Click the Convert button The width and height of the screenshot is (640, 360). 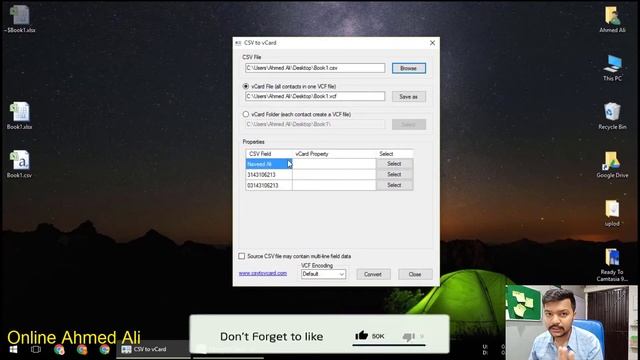[373, 274]
